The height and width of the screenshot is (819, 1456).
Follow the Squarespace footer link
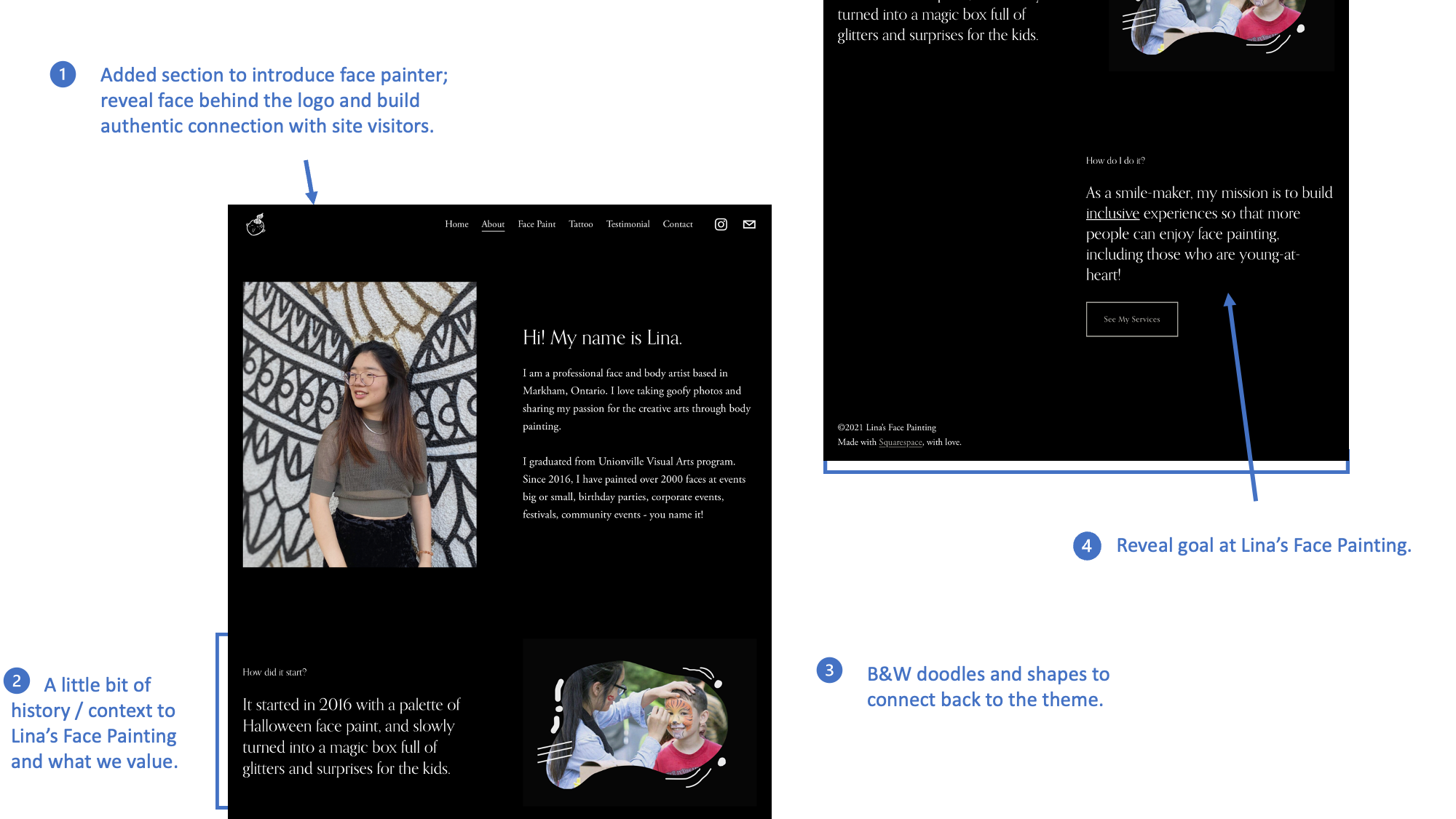(x=900, y=442)
